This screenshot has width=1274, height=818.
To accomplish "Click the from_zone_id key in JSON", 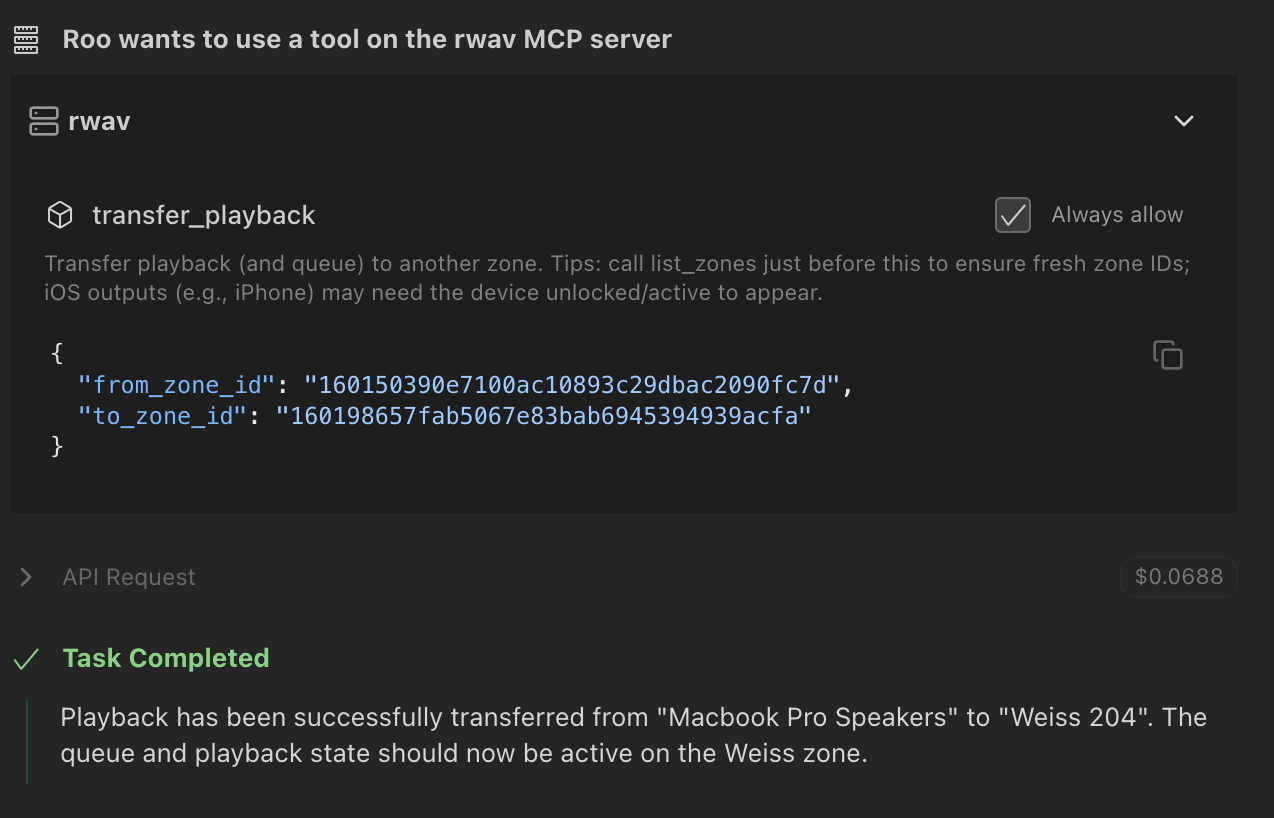I will coord(176,384).
